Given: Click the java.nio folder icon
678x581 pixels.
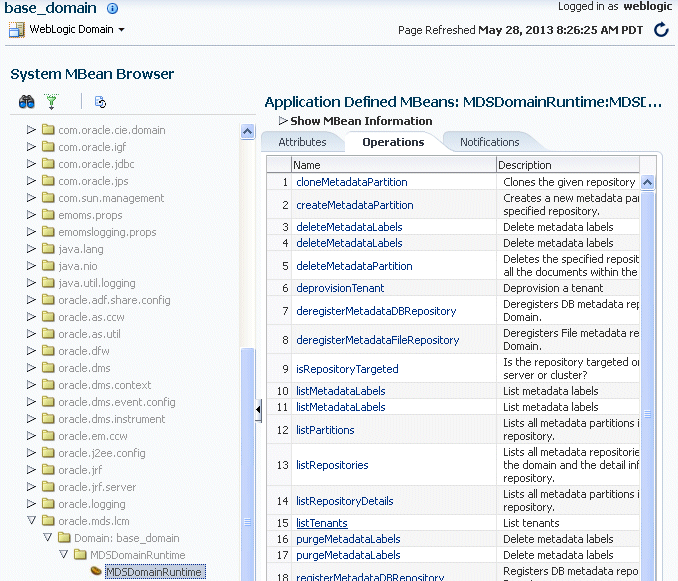Looking at the screenshot, I should coord(48,265).
